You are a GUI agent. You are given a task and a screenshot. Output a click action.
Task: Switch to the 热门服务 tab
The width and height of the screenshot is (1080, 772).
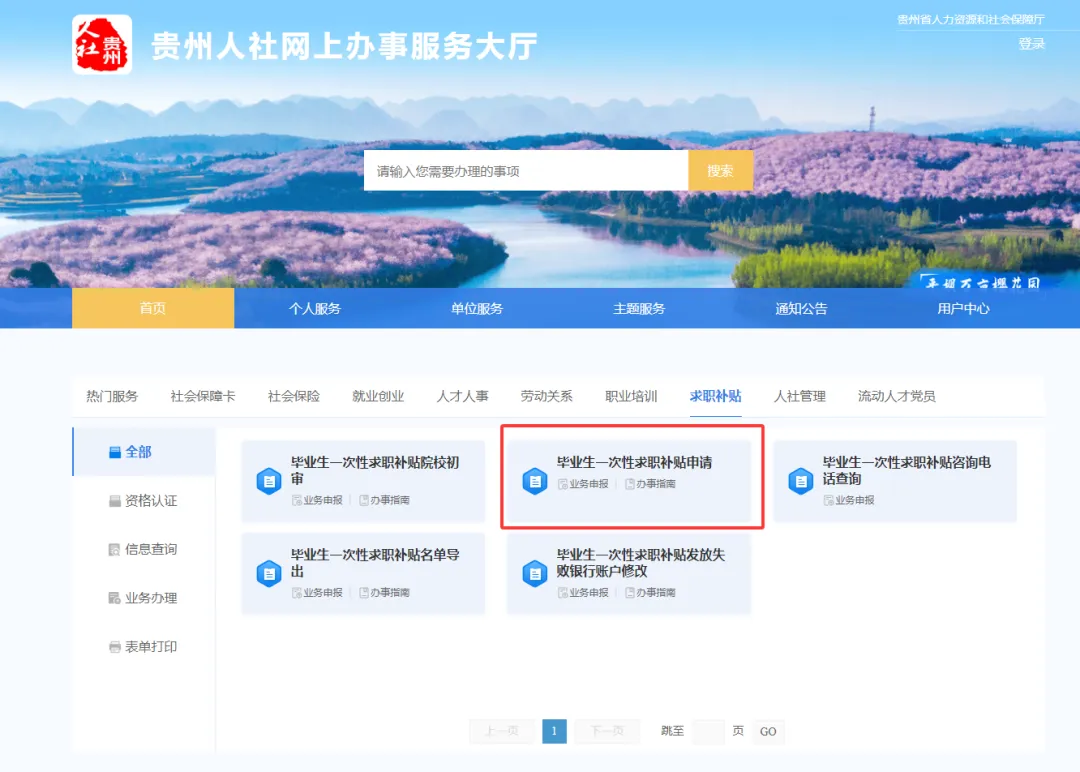pos(112,396)
